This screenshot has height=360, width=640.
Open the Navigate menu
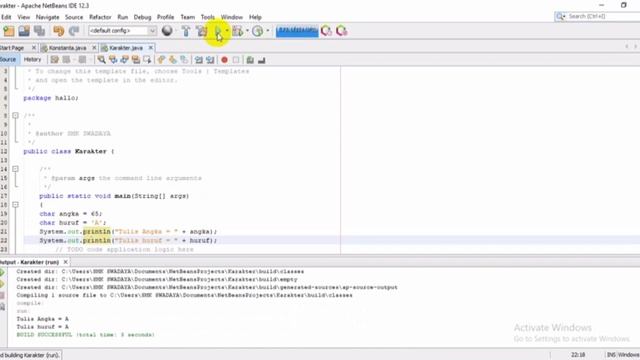[x=47, y=17]
